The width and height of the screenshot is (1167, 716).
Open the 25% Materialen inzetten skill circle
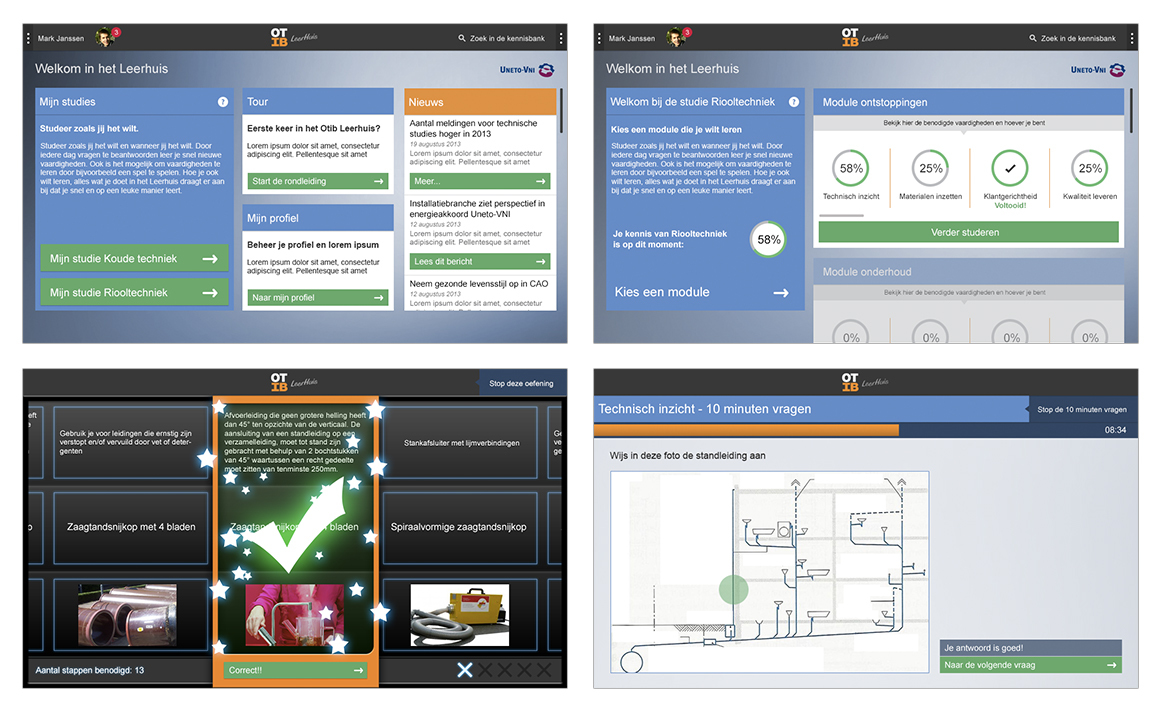point(931,168)
